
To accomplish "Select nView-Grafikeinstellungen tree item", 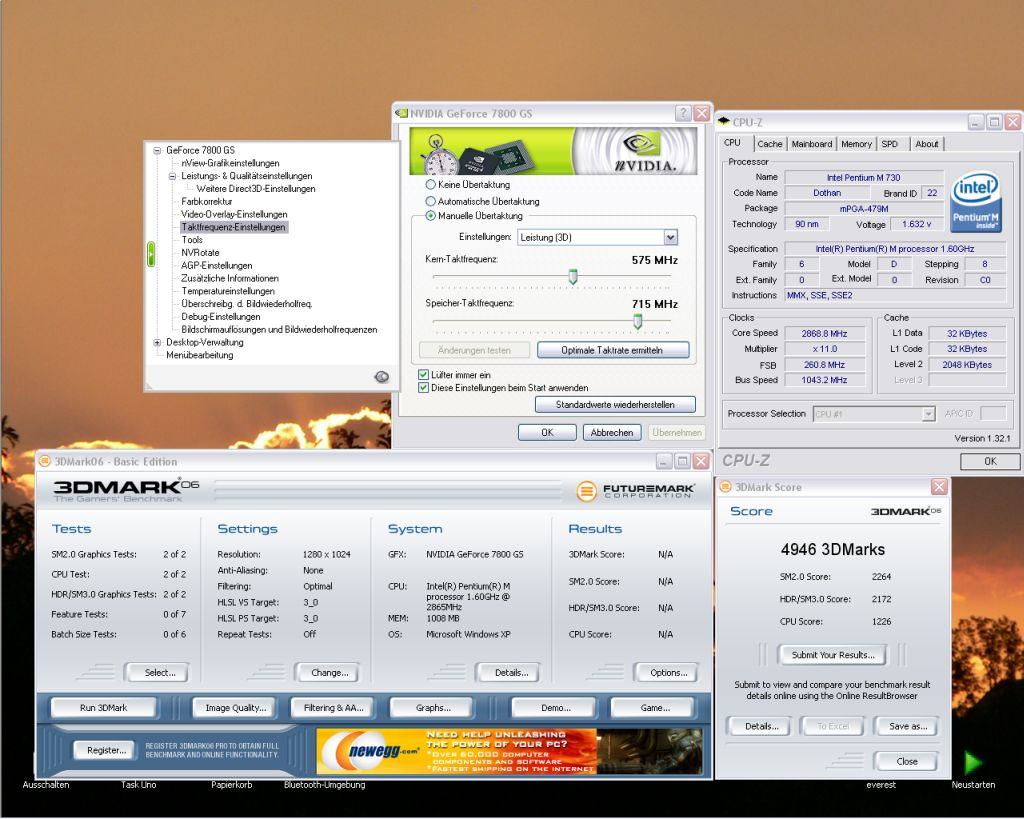I will 230,163.
